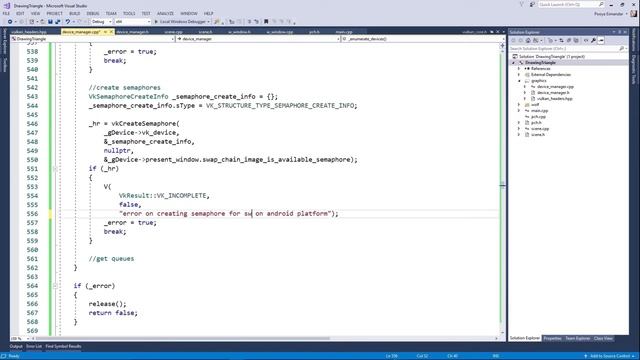
Task: Switch to Properties tab at panel bottom
Action: 552,338
